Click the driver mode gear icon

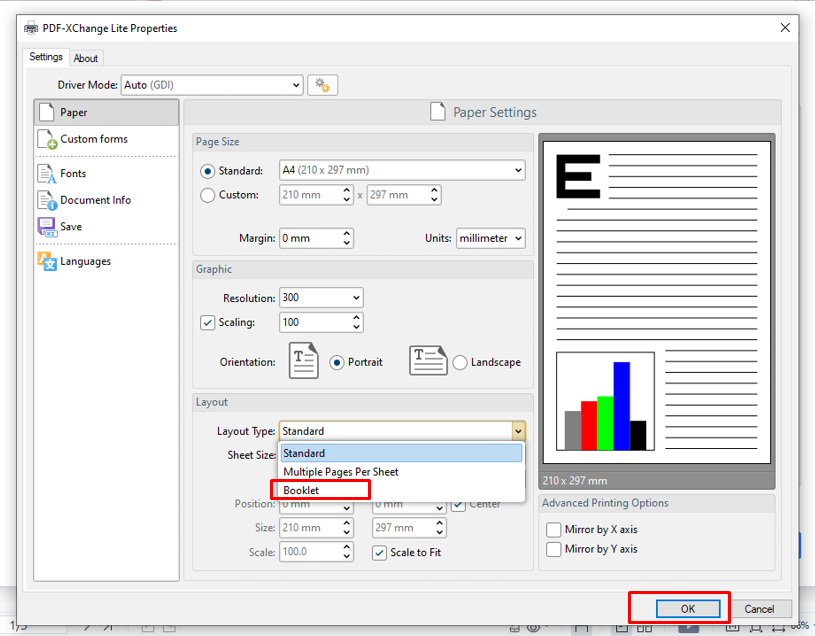point(323,85)
